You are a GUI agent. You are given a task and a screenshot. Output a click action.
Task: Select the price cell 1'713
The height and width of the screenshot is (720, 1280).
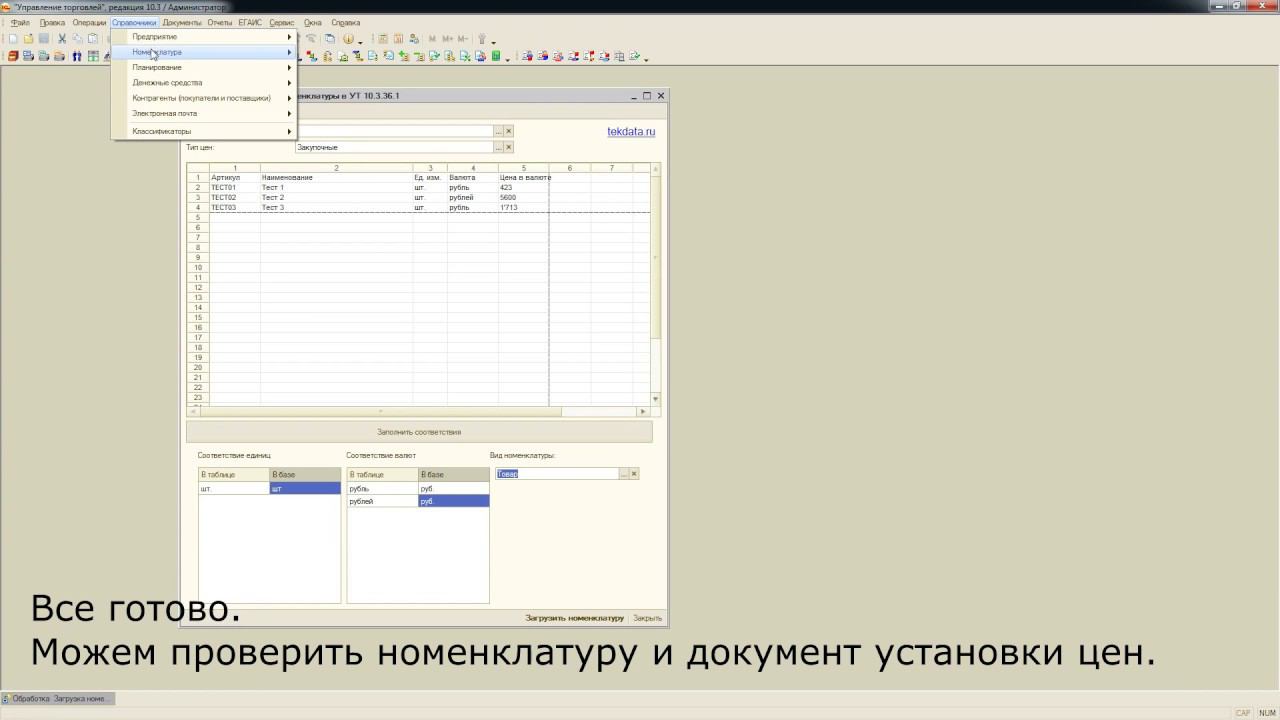[523, 207]
